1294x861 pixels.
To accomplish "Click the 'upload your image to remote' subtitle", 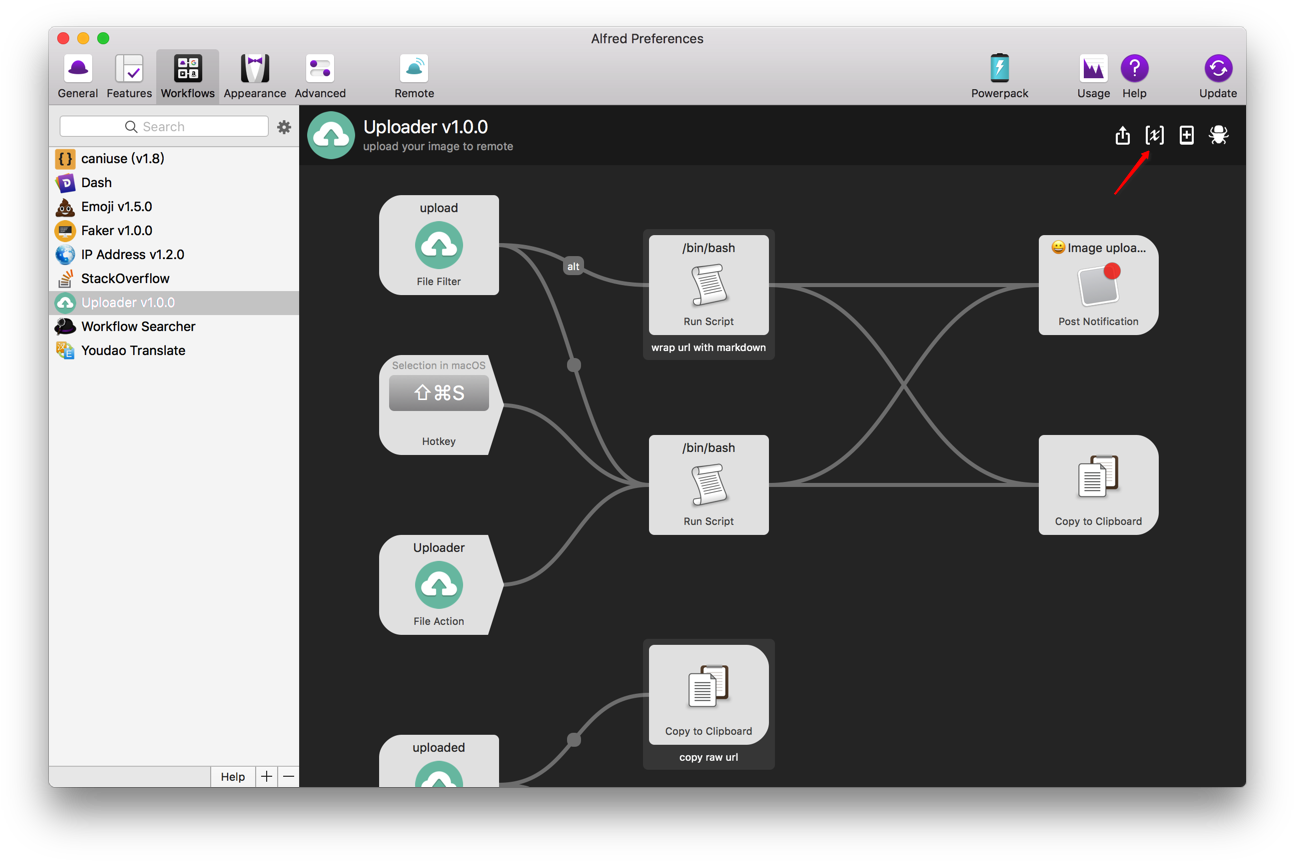I will (438, 146).
